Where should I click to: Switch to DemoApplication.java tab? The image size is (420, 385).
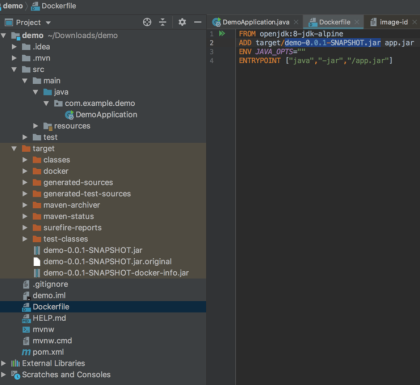tap(256, 22)
